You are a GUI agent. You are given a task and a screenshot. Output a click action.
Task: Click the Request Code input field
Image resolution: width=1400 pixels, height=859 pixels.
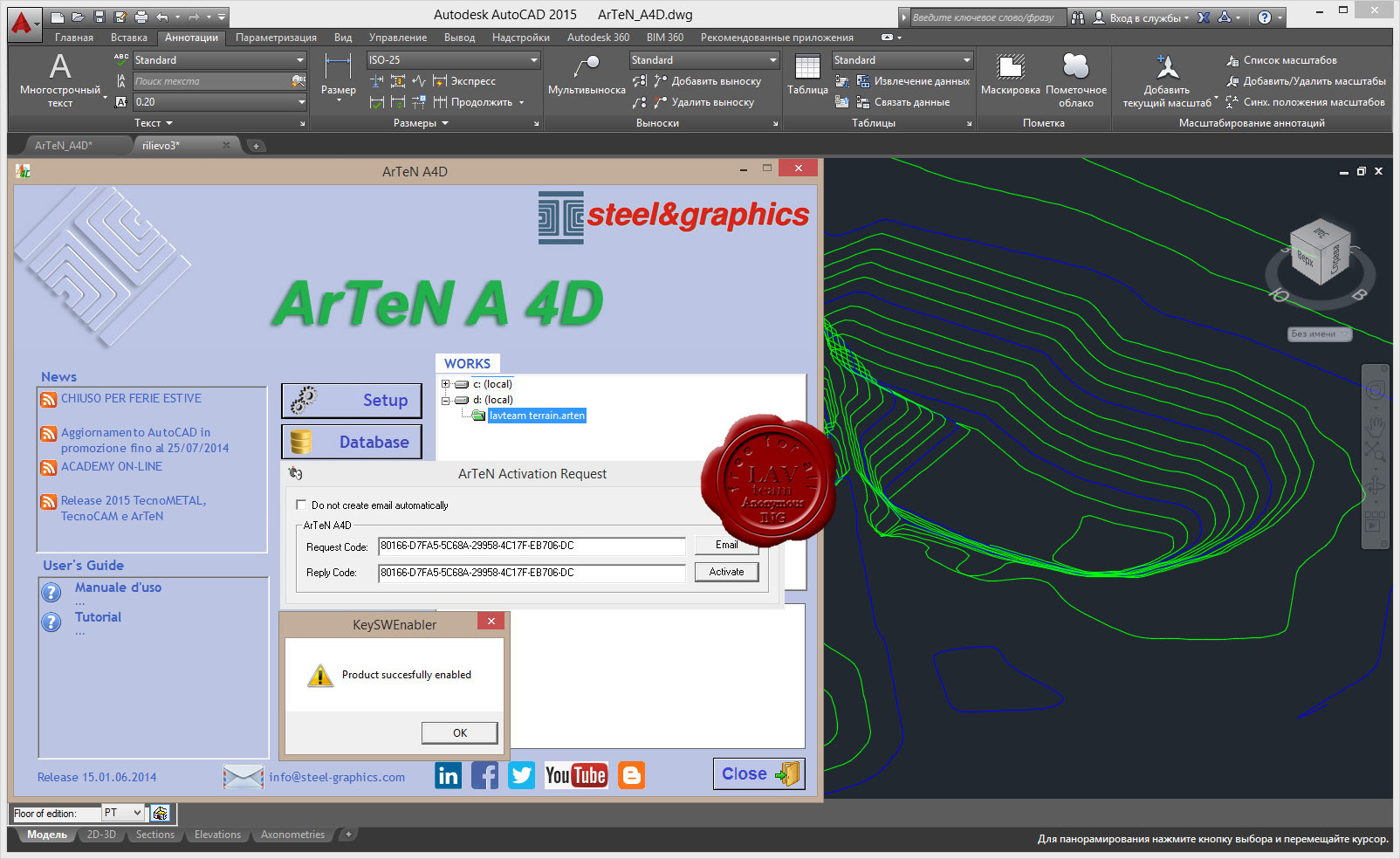pyautogui.click(x=532, y=546)
